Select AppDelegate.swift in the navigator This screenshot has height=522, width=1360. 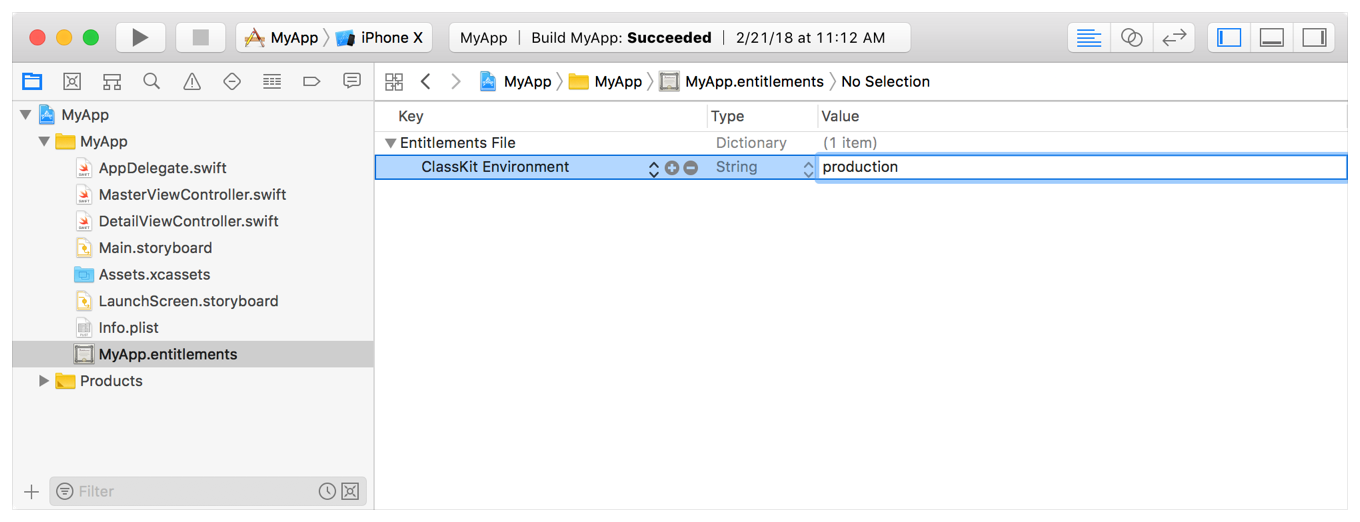(x=162, y=168)
